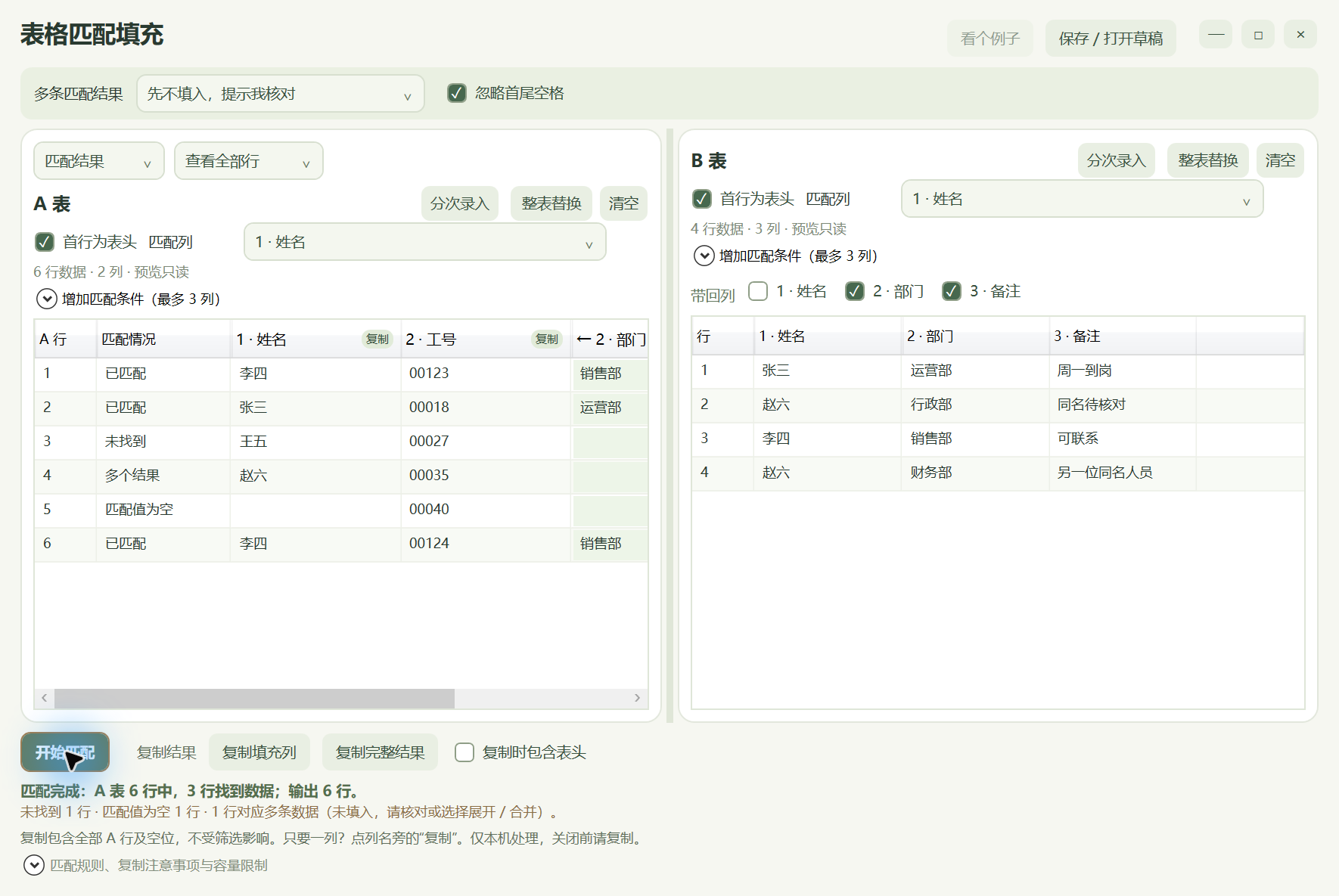Select B表 cell 行政部
Screen dimensions: 1339x896
click(975, 404)
